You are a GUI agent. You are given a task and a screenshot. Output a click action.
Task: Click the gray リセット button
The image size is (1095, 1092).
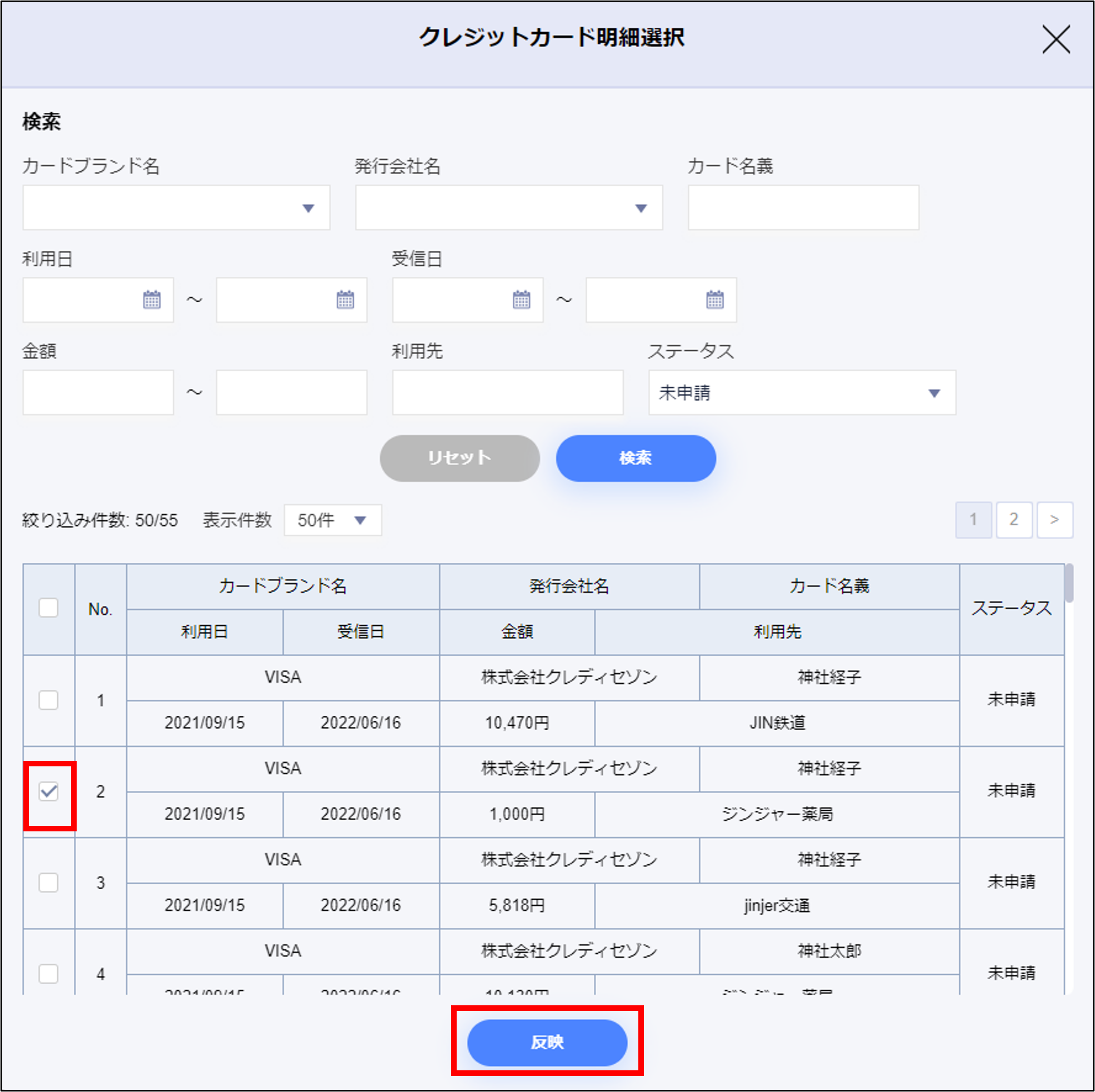pos(459,458)
